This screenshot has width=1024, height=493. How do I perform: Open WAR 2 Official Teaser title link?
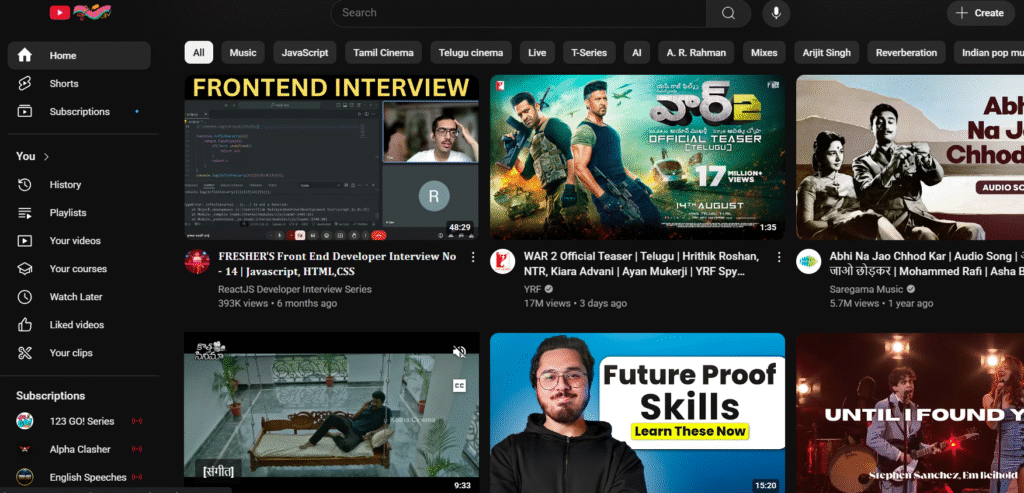pyautogui.click(x=641, y=264)
